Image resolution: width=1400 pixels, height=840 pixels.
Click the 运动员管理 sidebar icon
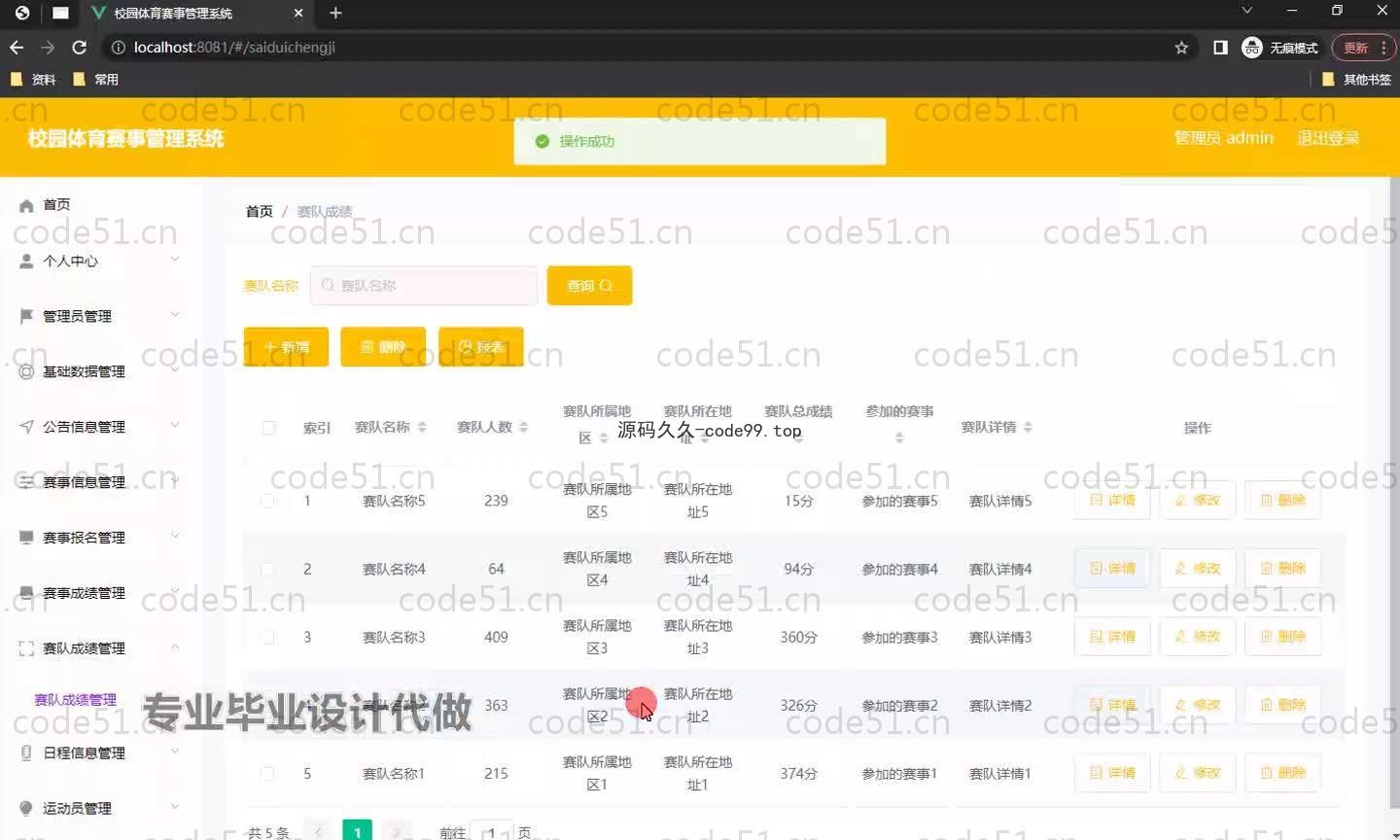pyautogui.click(x=26, y=808)
